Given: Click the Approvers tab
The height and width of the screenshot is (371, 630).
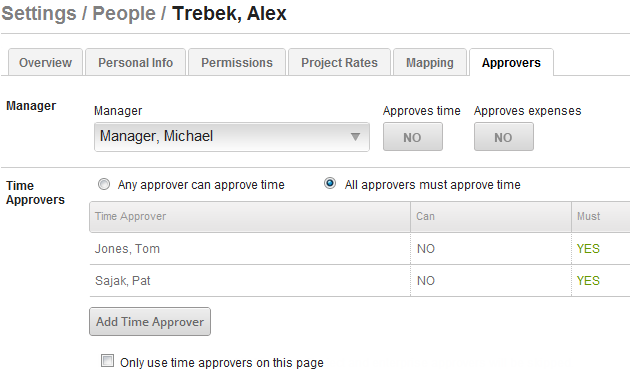Looking at the screenshot, I should pyautogui.click(x=511, y=62).
